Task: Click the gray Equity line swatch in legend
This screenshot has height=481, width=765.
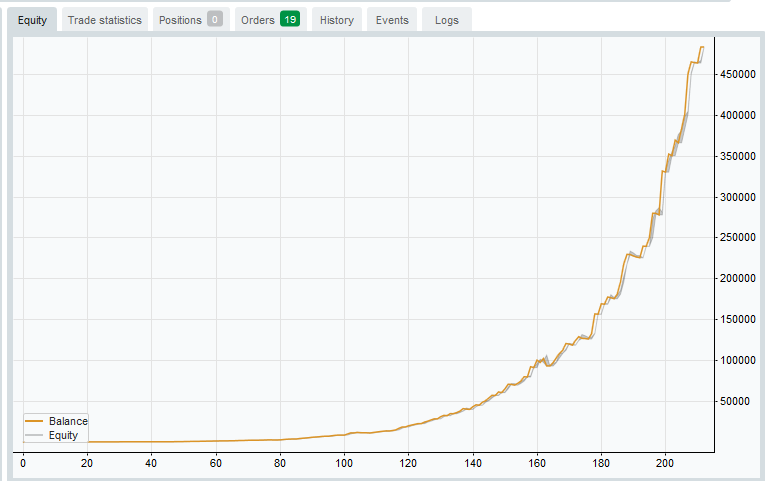Action: (x=34, y=436)
